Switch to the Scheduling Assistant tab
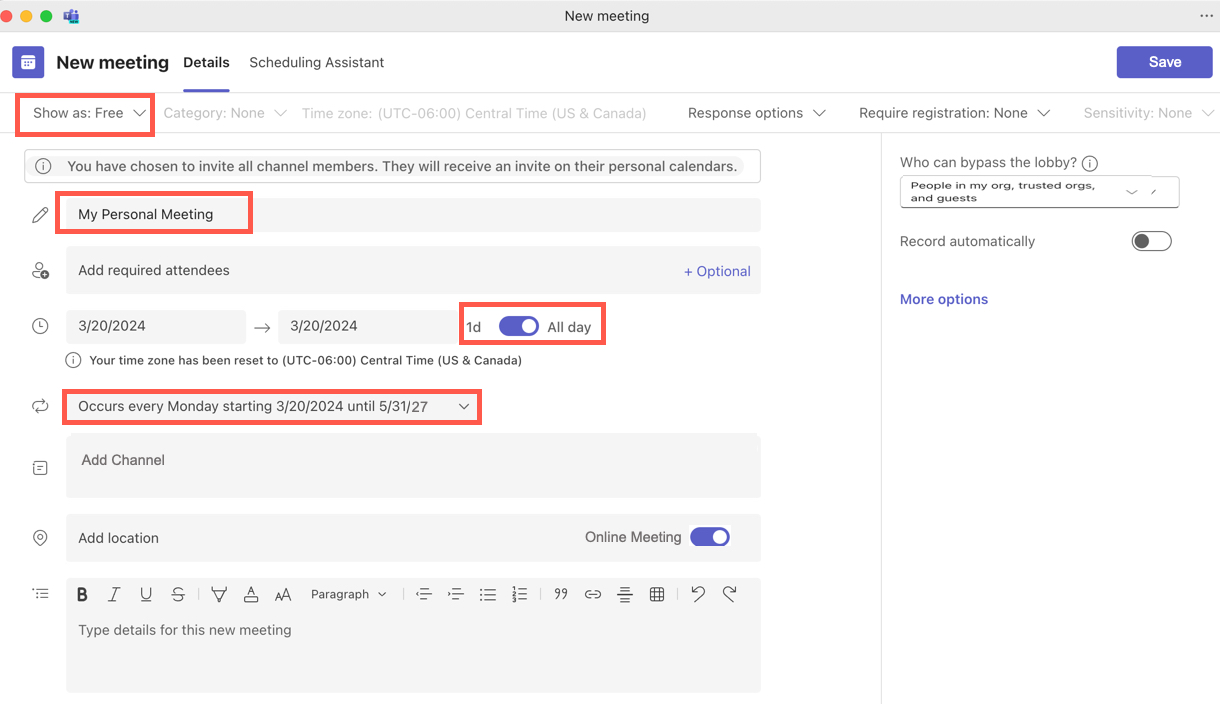This screenshot has height=704, width=1220. click(316, 62)
